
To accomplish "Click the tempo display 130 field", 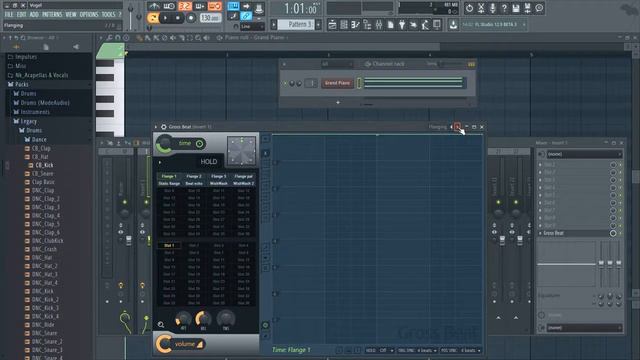I will [x=211, y=18].
